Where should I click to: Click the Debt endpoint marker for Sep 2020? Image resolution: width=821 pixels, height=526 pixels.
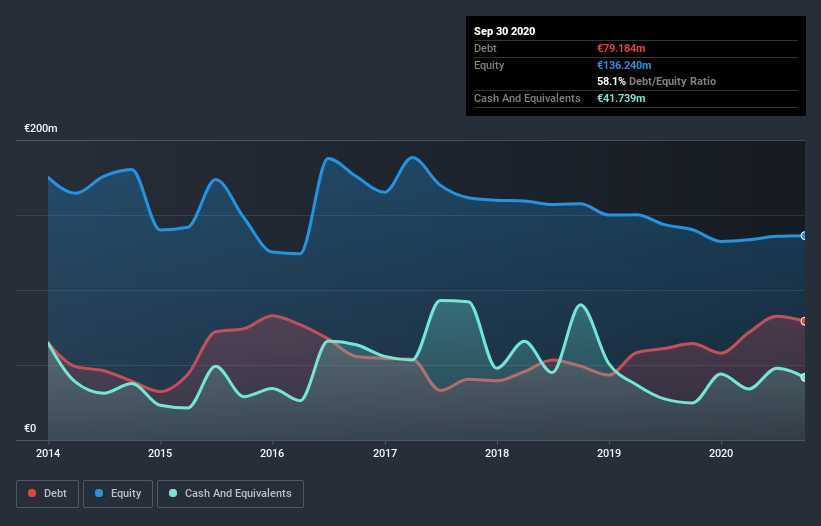pyautogui.click(x=804, y=321)
